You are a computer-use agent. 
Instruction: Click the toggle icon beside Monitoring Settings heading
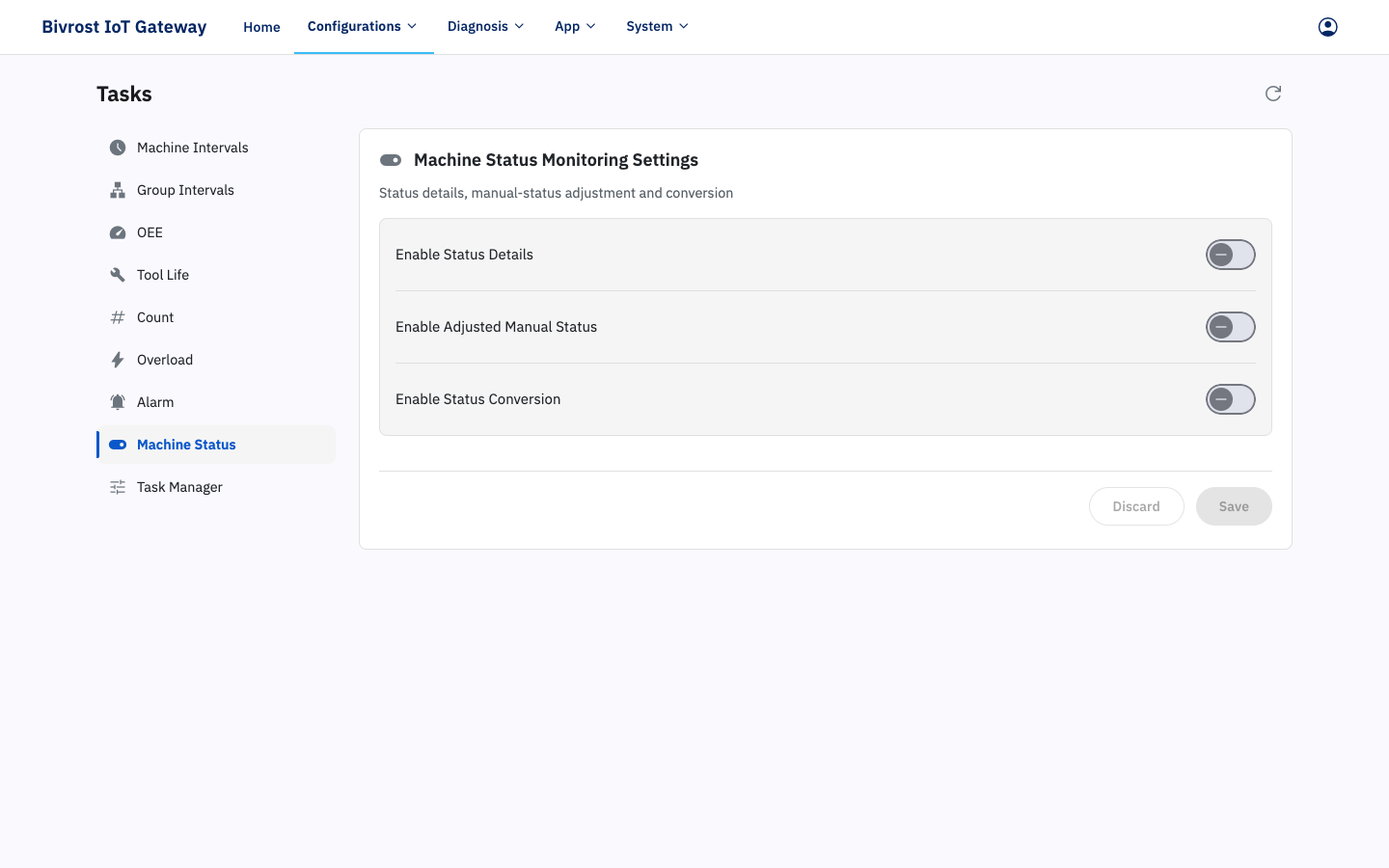[391, 160]
